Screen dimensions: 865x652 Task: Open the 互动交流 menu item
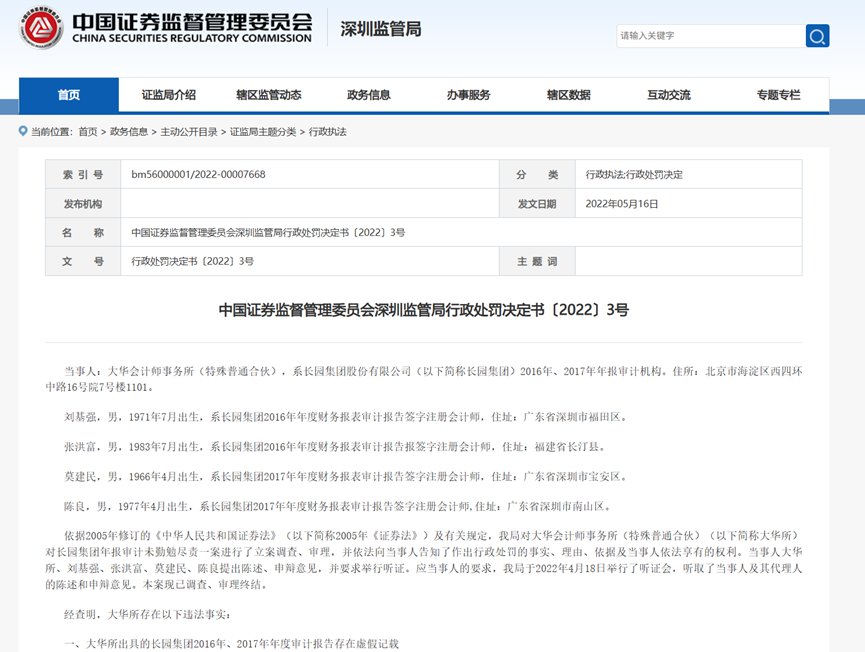pyautogui.click(x=668, y=95)
